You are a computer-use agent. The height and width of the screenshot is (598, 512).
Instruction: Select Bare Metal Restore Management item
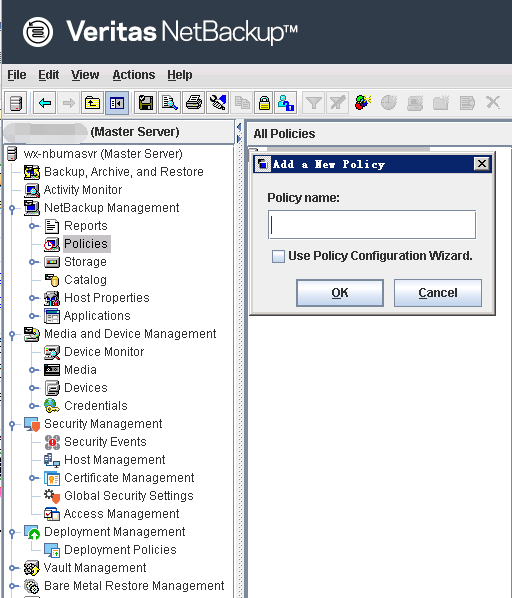click(134, 586)
